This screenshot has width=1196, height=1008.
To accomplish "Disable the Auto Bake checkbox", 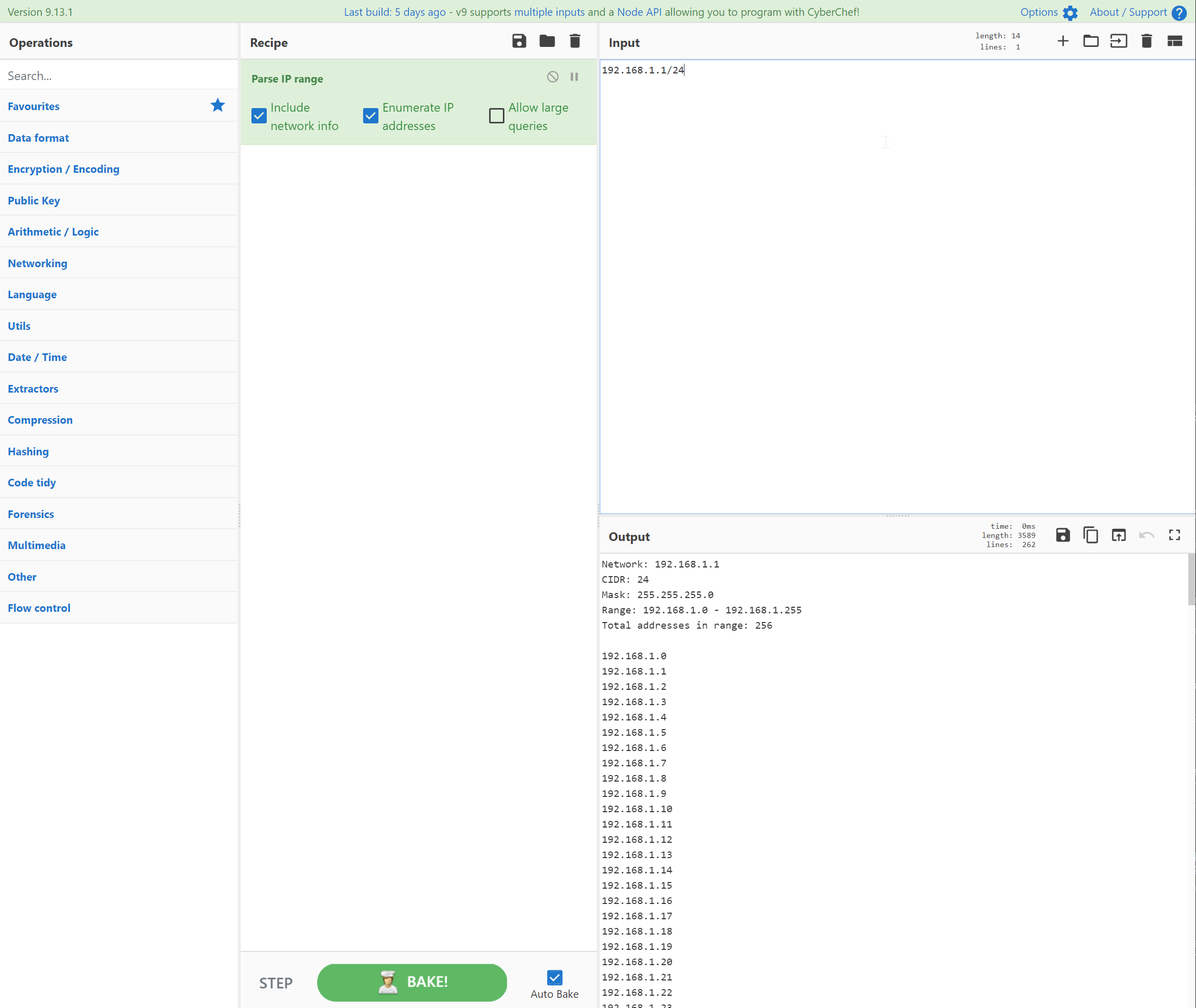I will point(554,977).
